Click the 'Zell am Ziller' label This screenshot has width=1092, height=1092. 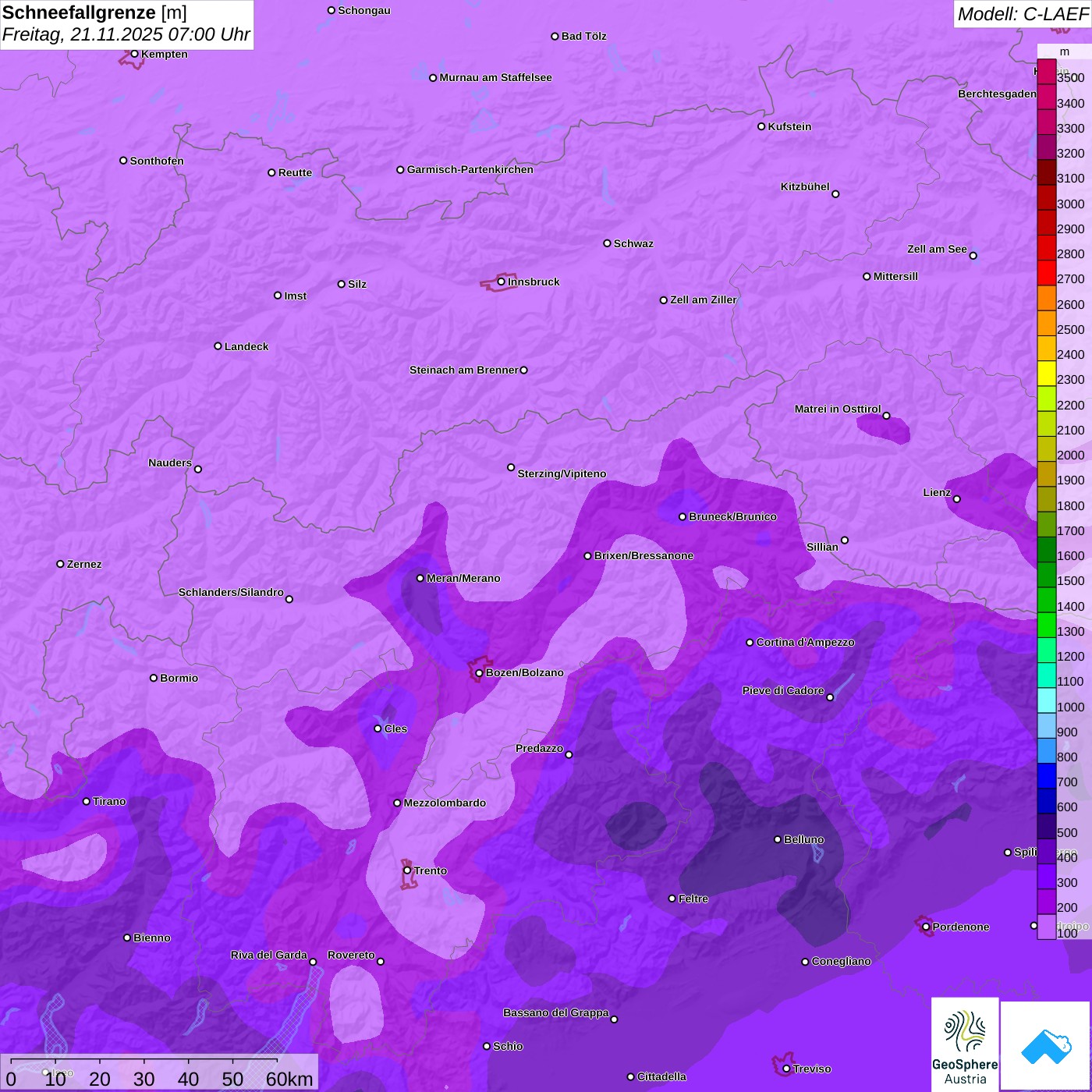point(704,300)
